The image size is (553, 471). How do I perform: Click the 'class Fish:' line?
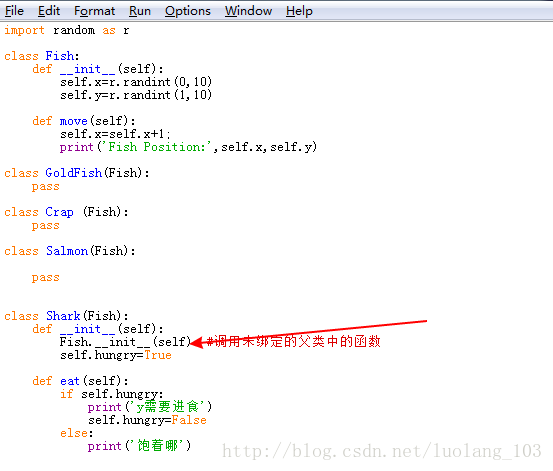pos(42,56)
